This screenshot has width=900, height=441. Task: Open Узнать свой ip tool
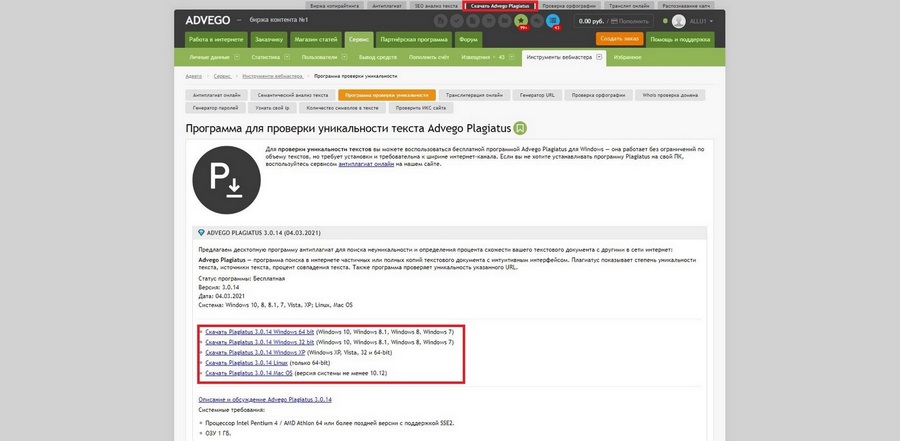tap(273, 108)
